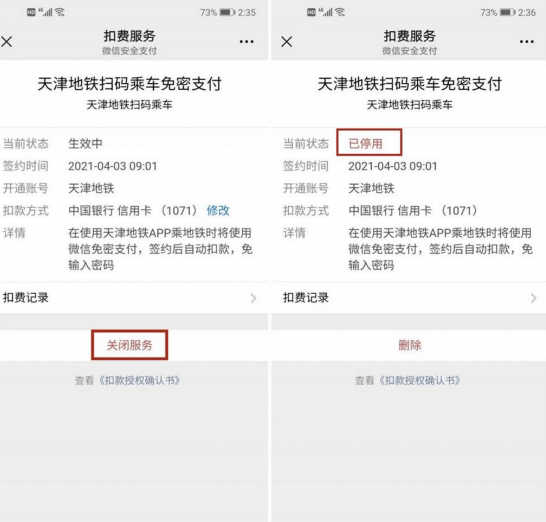This screenshot has width=546, height=522.
Task: Tap the 生效中 status text
Action: 85,143
